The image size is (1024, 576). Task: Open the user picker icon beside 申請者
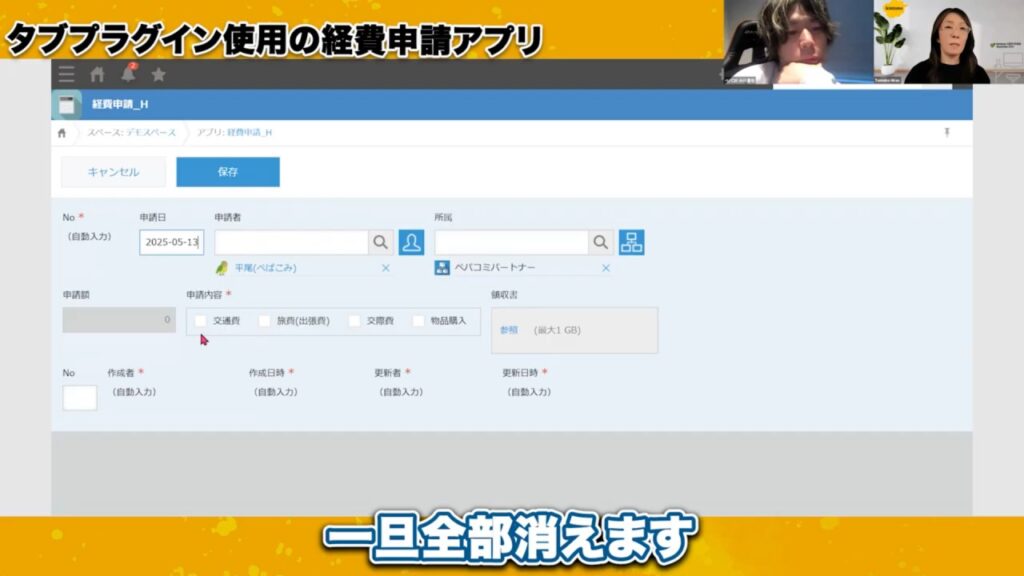coord(409,241)
